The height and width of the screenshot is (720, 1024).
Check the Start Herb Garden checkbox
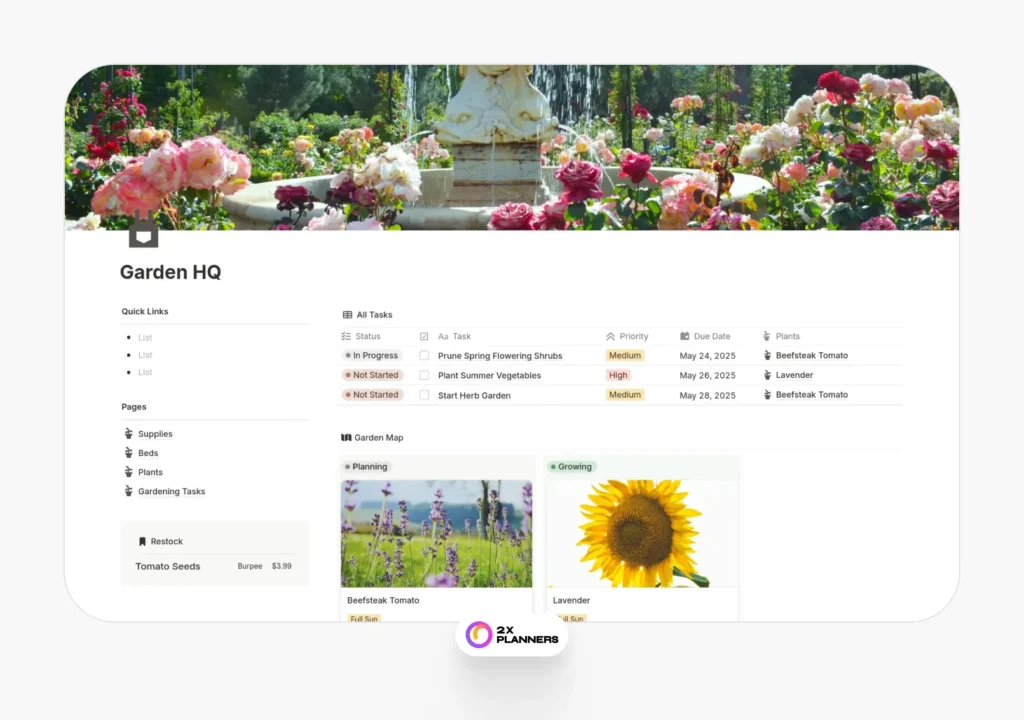(424, 394)
